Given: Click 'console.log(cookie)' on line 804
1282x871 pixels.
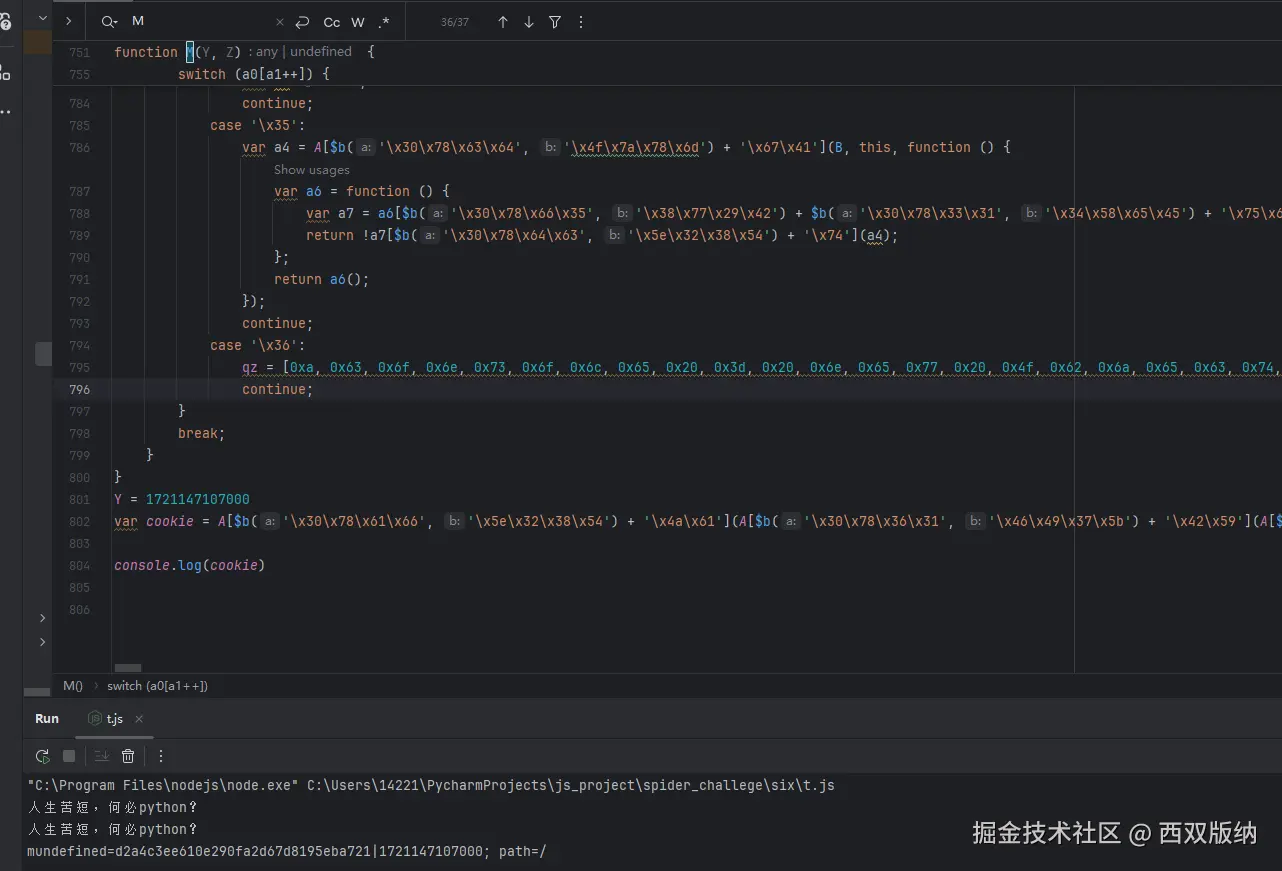Looking at the screenshot, I should (x=189, y=566).
